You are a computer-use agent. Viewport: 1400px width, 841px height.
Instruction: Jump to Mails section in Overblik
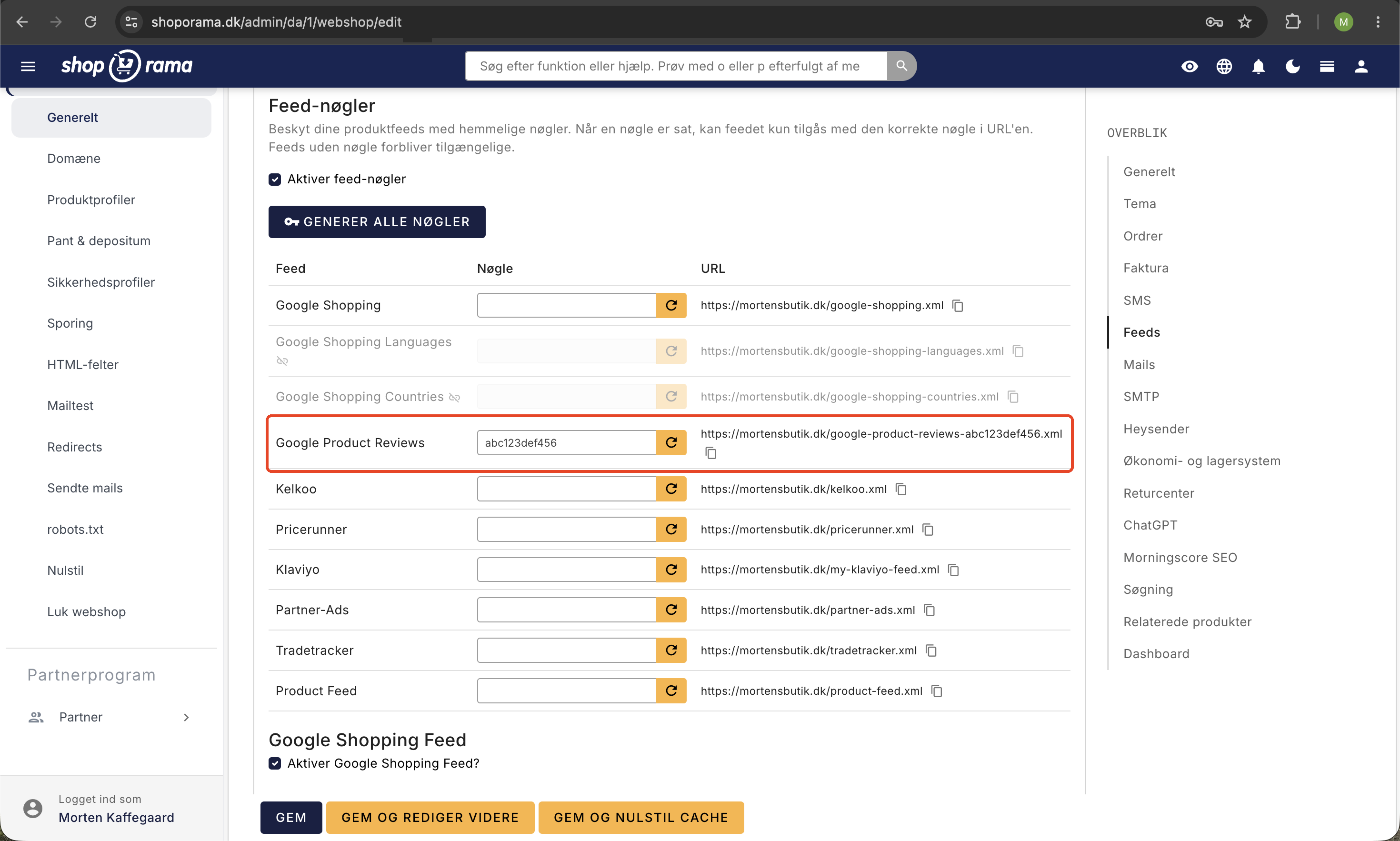1139,364
